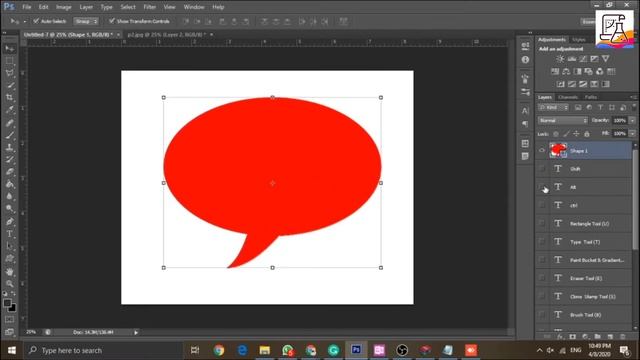Image resolution: width=640 pixels, height=360 pixels.
Task: Create a new layer icon
Action: tap(610, 337)
